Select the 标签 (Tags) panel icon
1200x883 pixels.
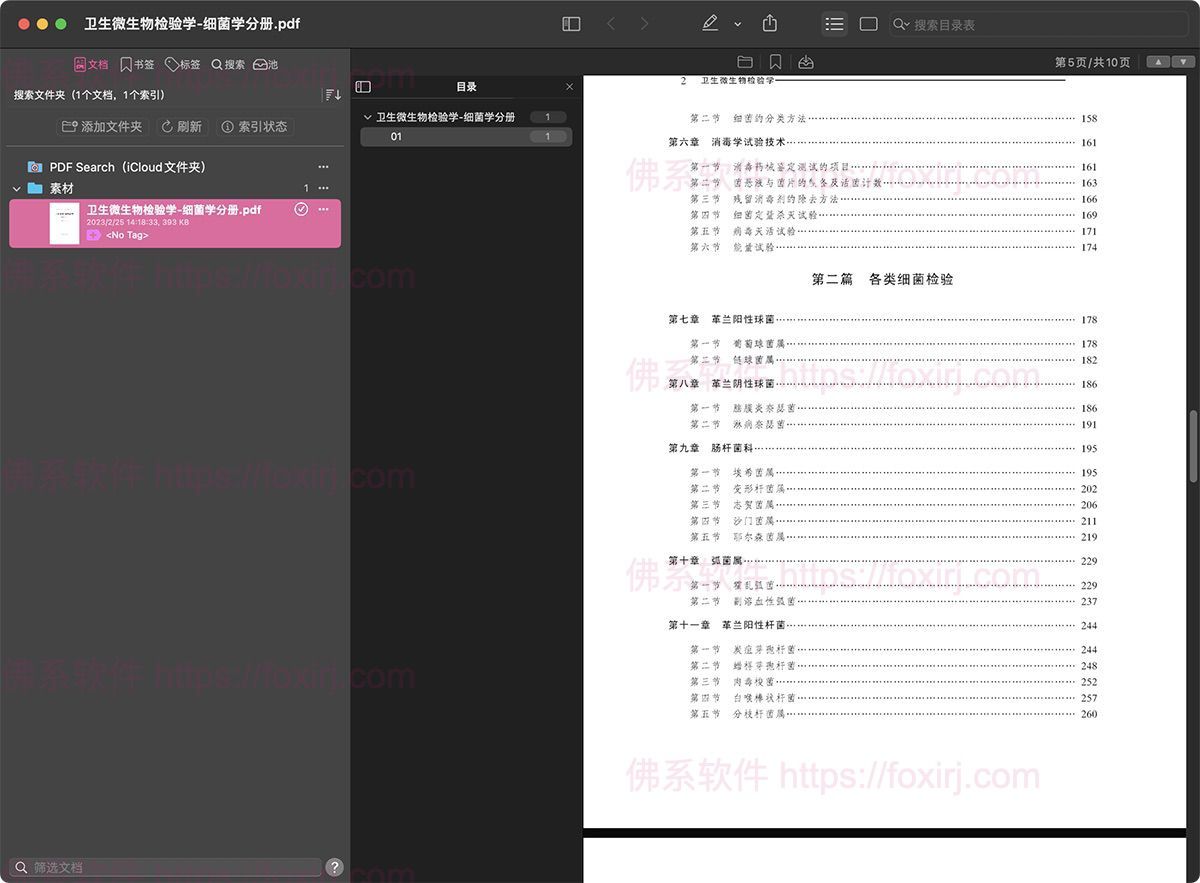click(182, 64)
